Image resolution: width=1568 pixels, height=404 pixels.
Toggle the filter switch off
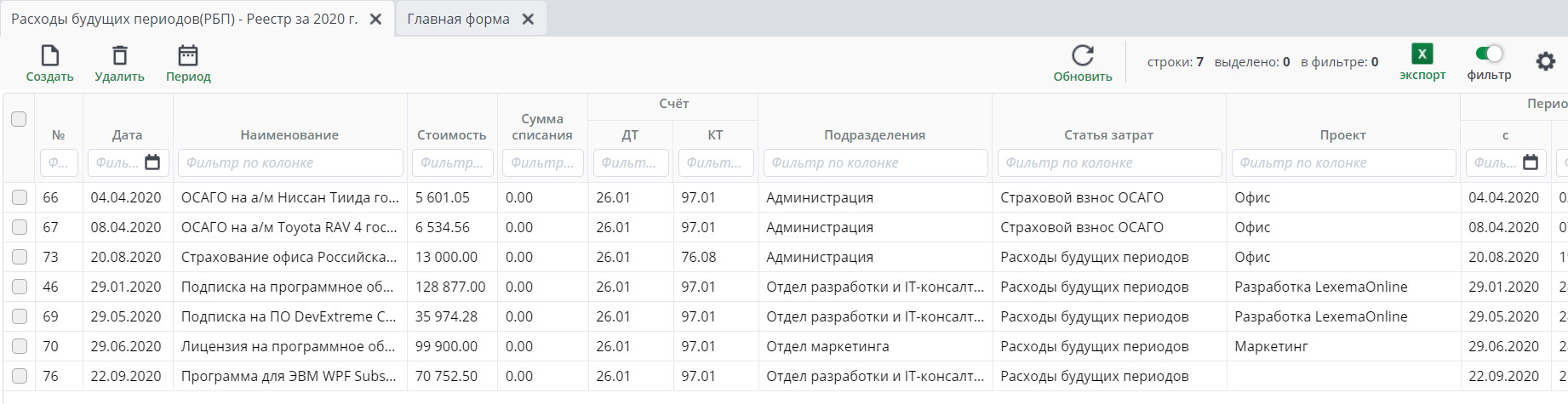coord(1489,54)
